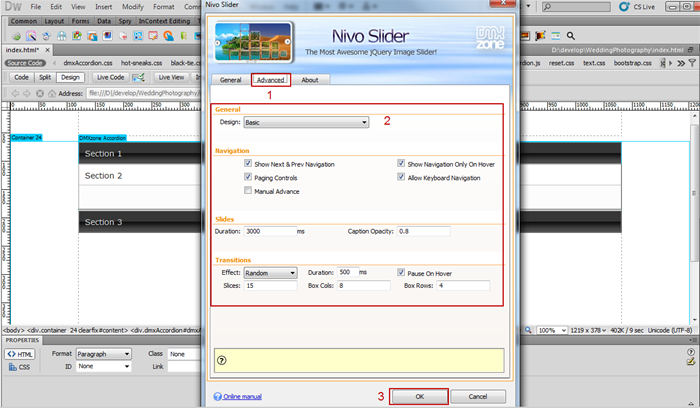Click the Home icon beside Address

[52, 93]
